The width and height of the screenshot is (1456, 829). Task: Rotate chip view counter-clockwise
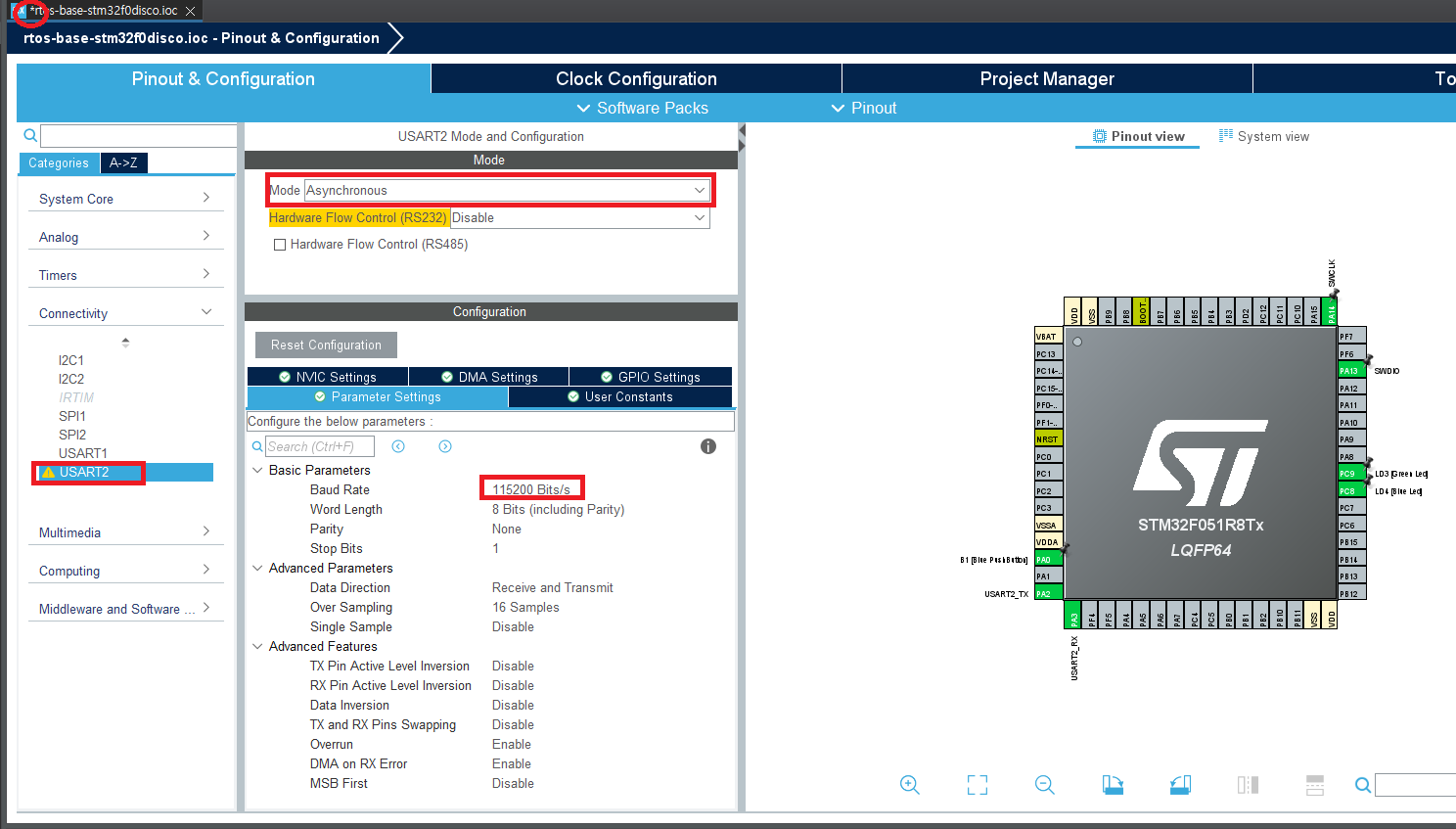coord(1180,785)
